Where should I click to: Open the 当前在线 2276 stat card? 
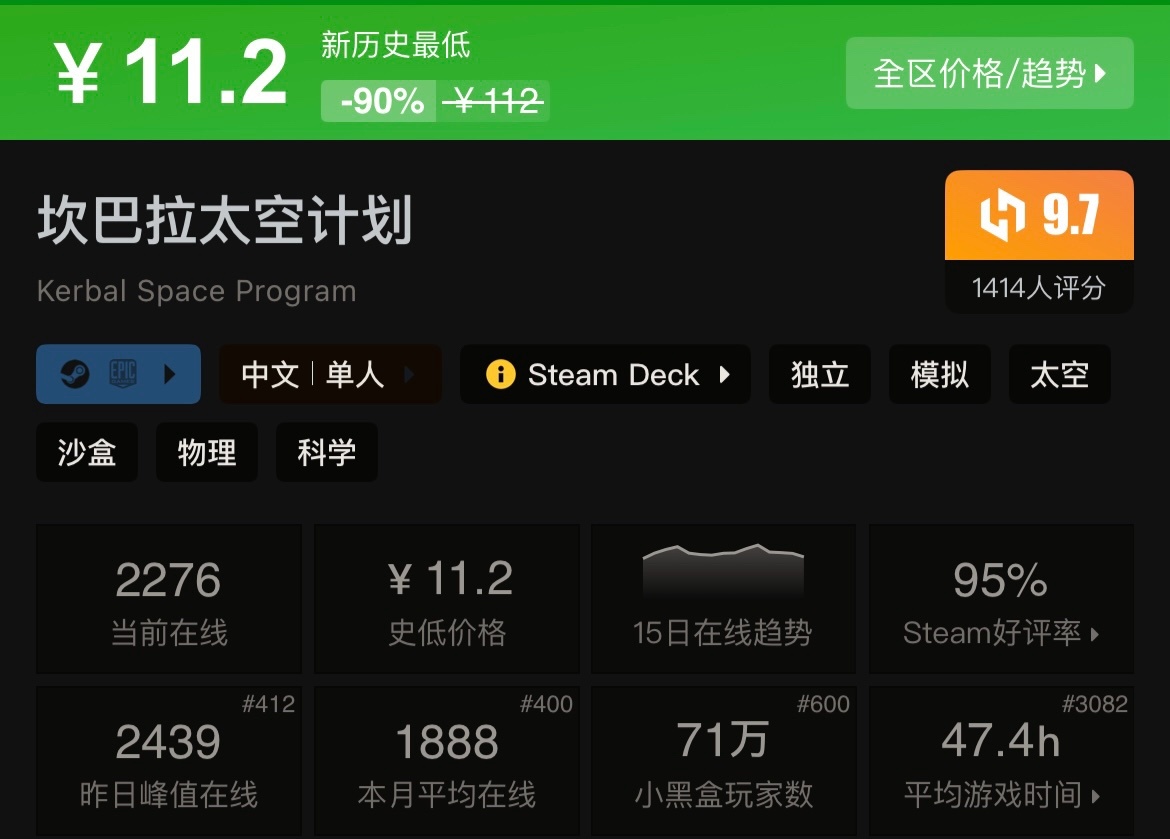coord(169,599)
